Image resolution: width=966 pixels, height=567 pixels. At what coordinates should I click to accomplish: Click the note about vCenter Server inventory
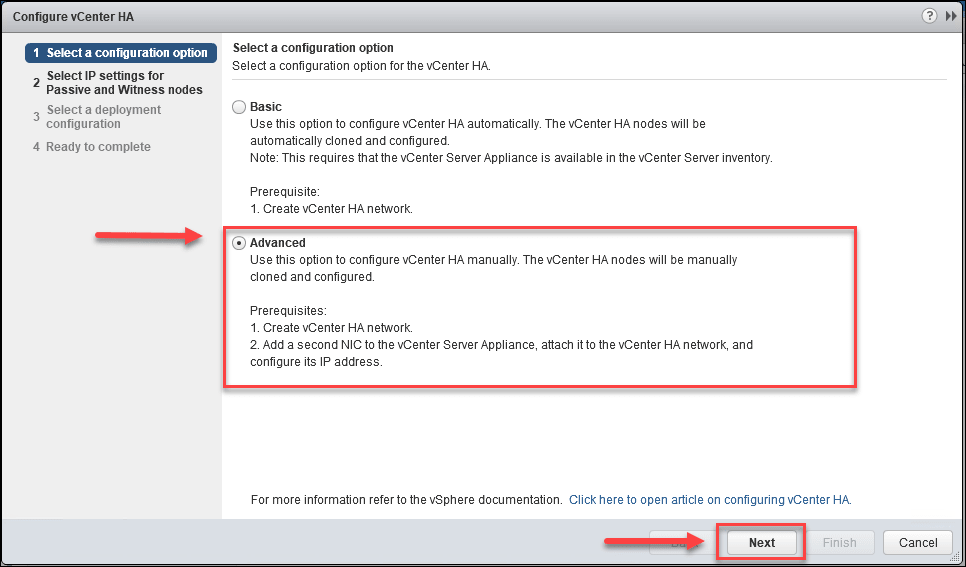pos(511,158)
